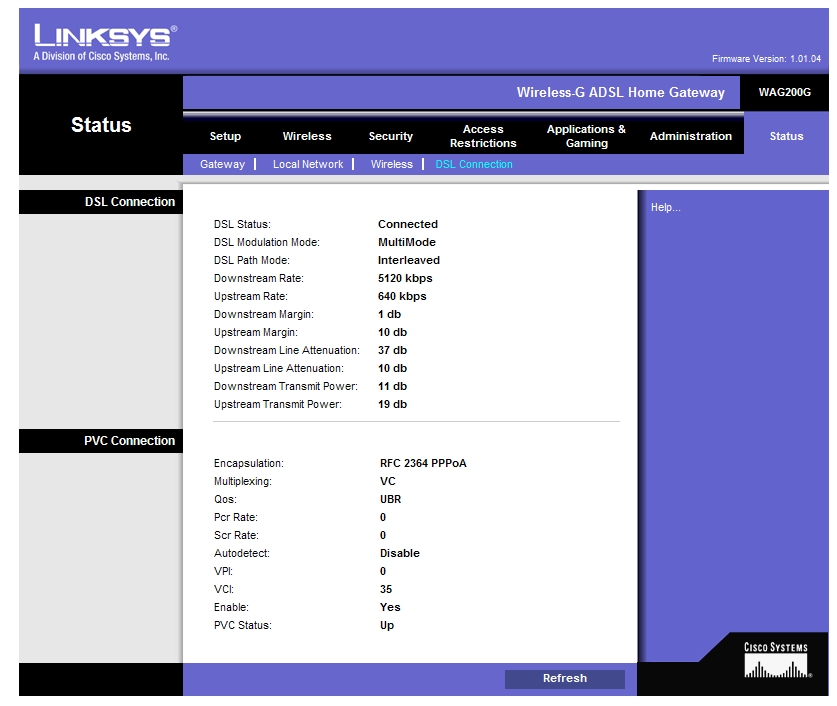Open the Setup tab

tap(225, 136)
